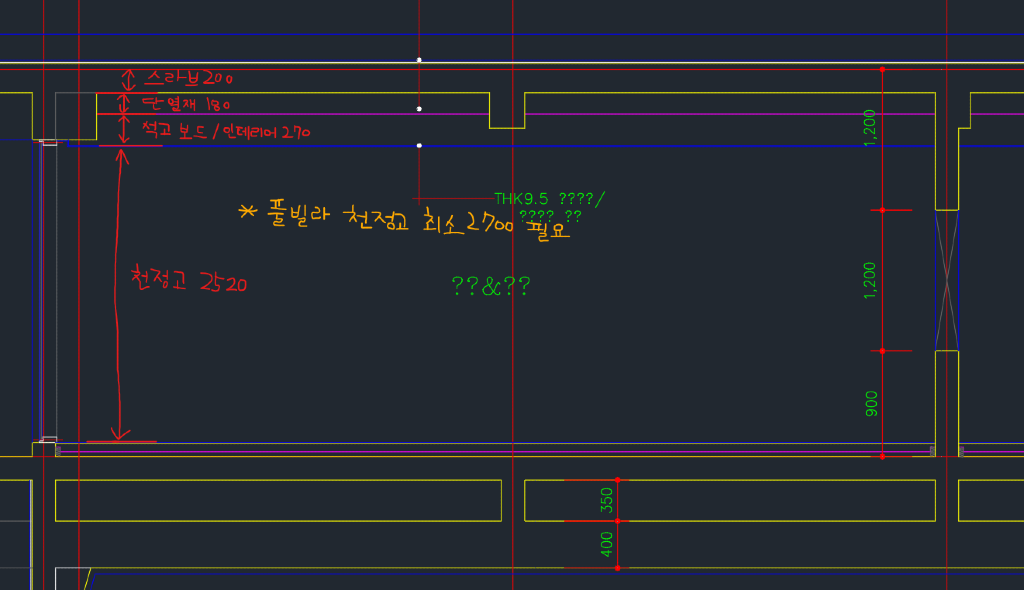Click the lower 1,200 dimension beside crossed opening

tap(870, 281)
